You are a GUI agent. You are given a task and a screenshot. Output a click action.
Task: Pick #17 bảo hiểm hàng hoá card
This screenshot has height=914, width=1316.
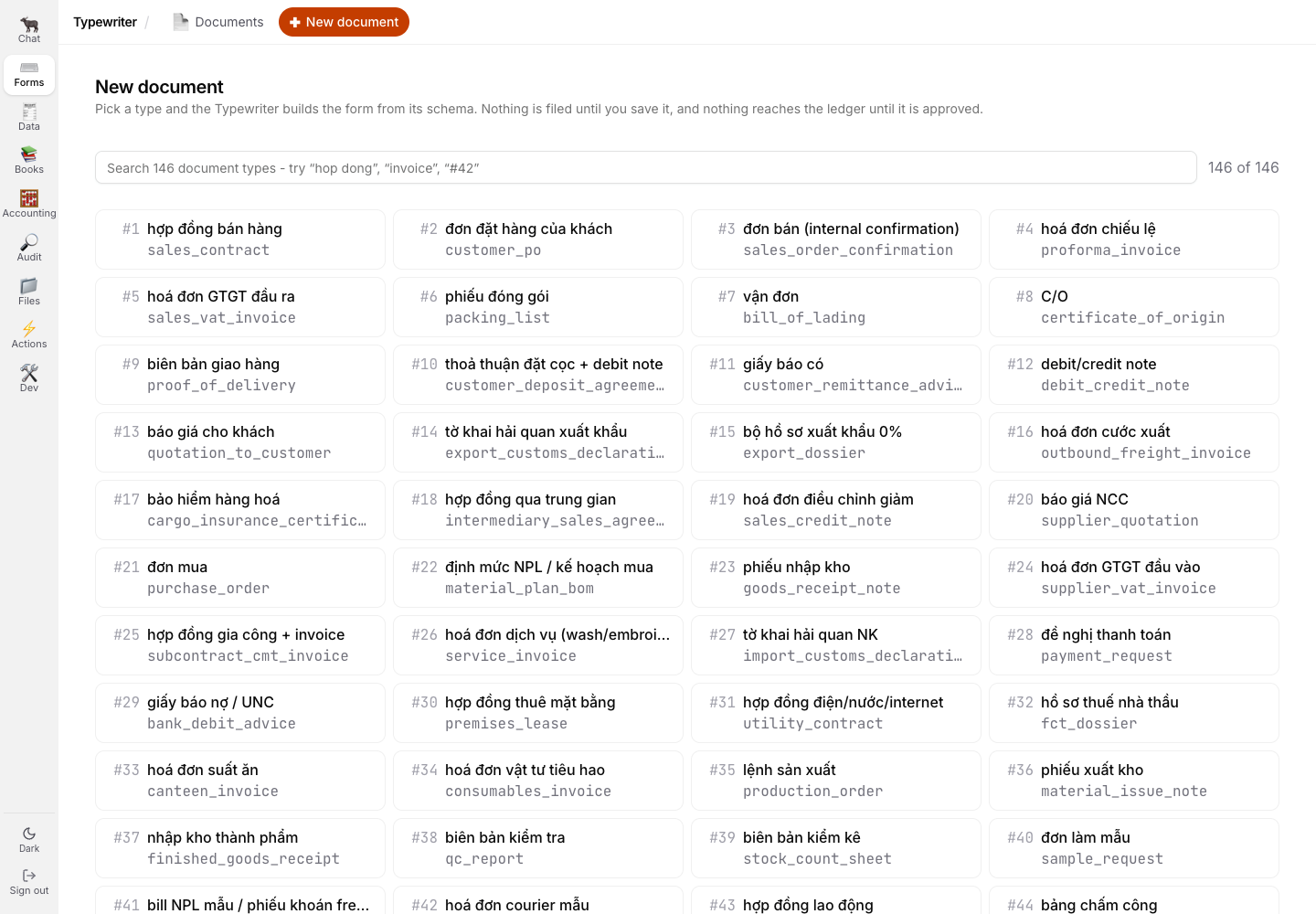point(240,510)
